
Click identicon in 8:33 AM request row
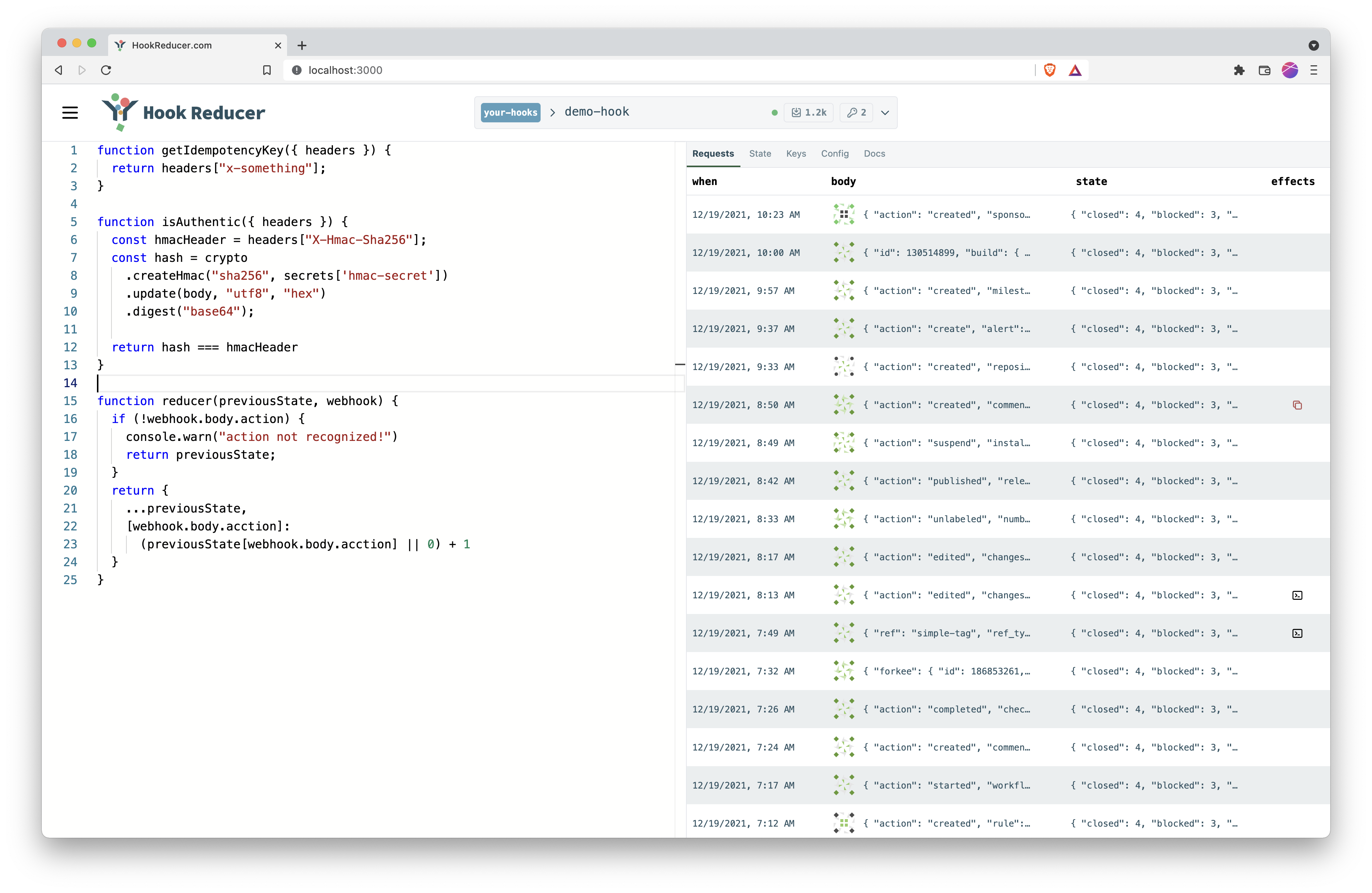[843, 519]
